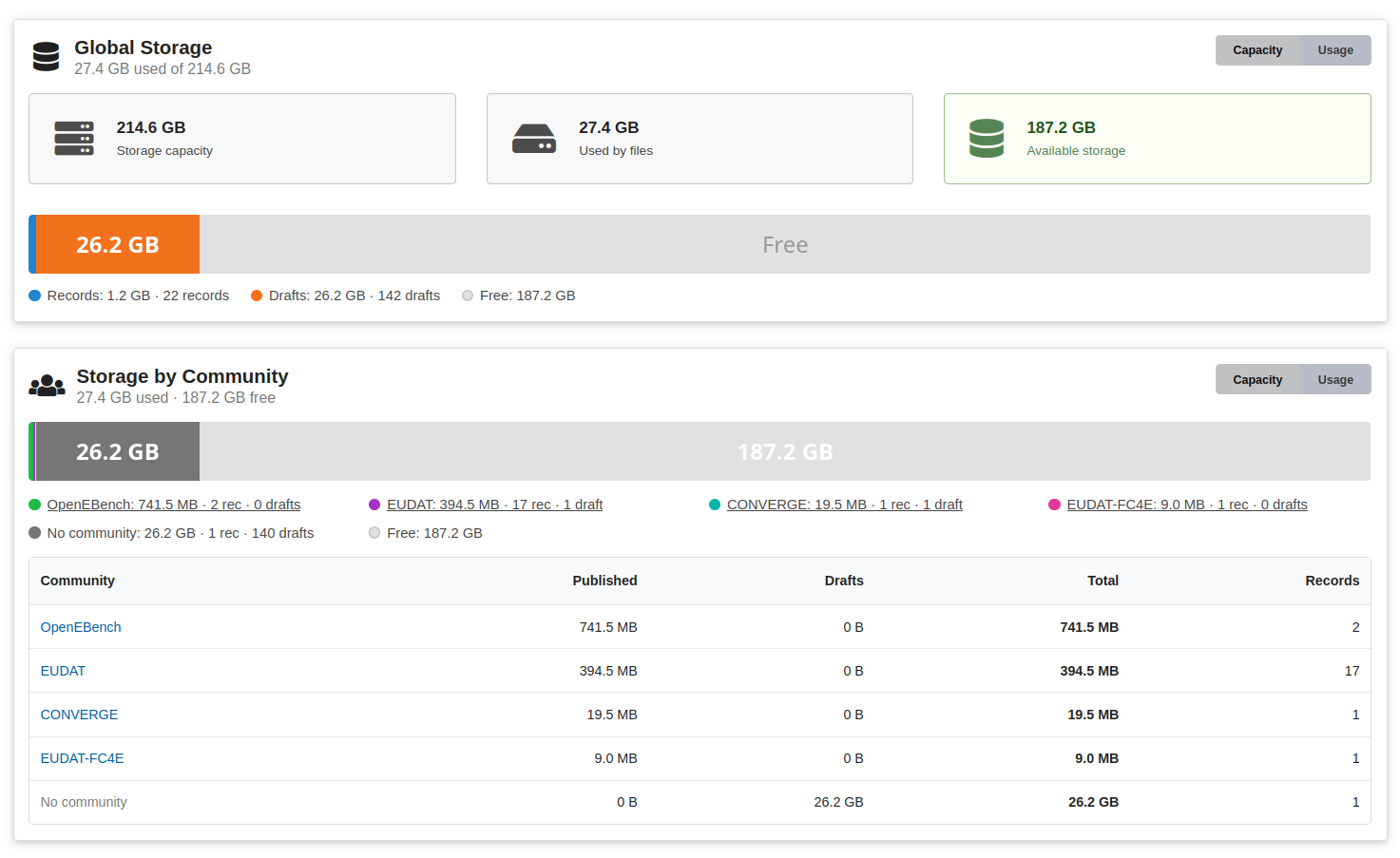Viewport: 1400px width, 858px height.
Task: Open the EUDAT community in the table
Action: tap(63, 671)
